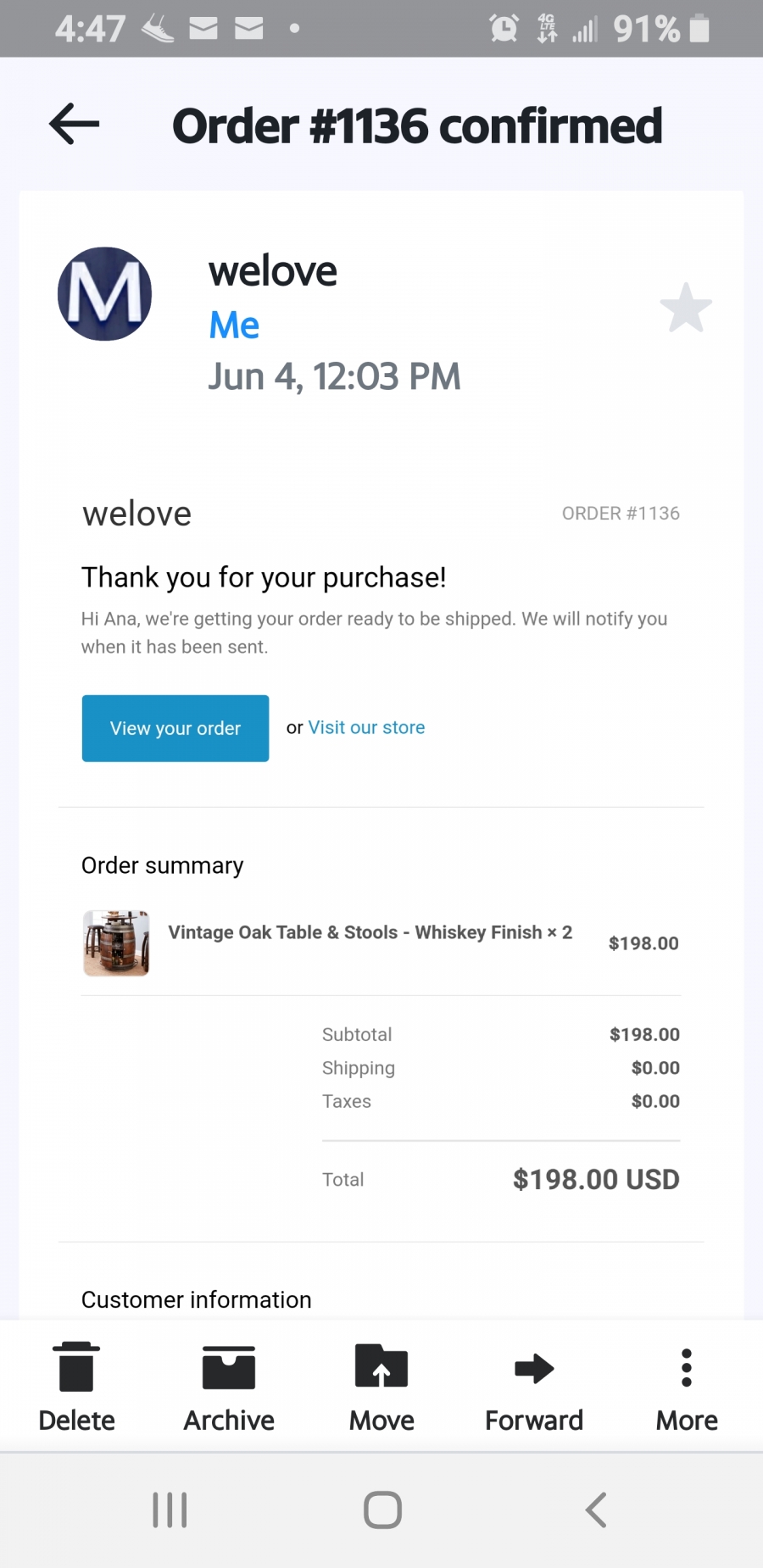Archive the Order #1136 email
Screen dimensions: 763x1568
229,1387
